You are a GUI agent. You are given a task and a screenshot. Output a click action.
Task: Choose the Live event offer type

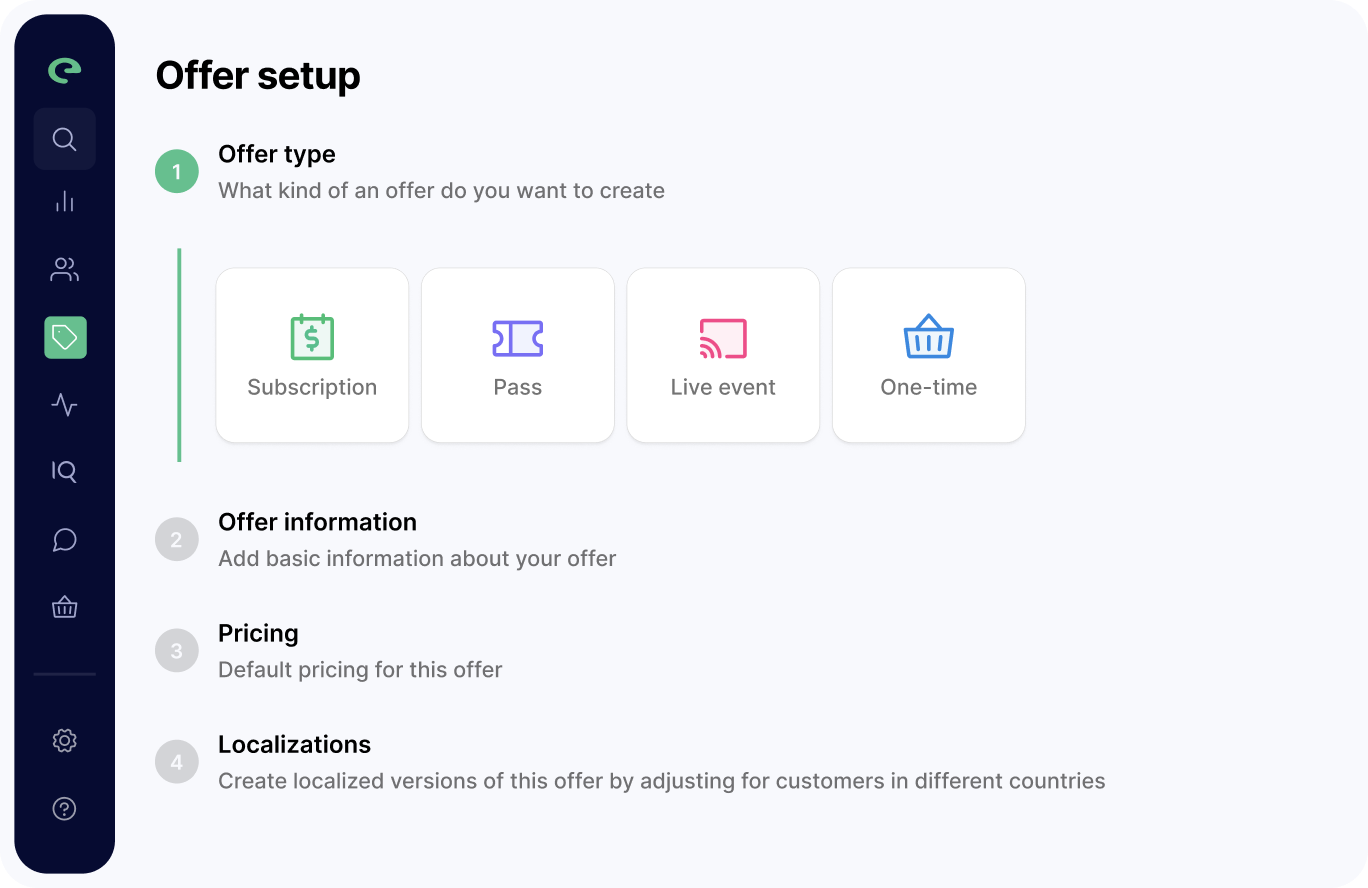point(723,355)
